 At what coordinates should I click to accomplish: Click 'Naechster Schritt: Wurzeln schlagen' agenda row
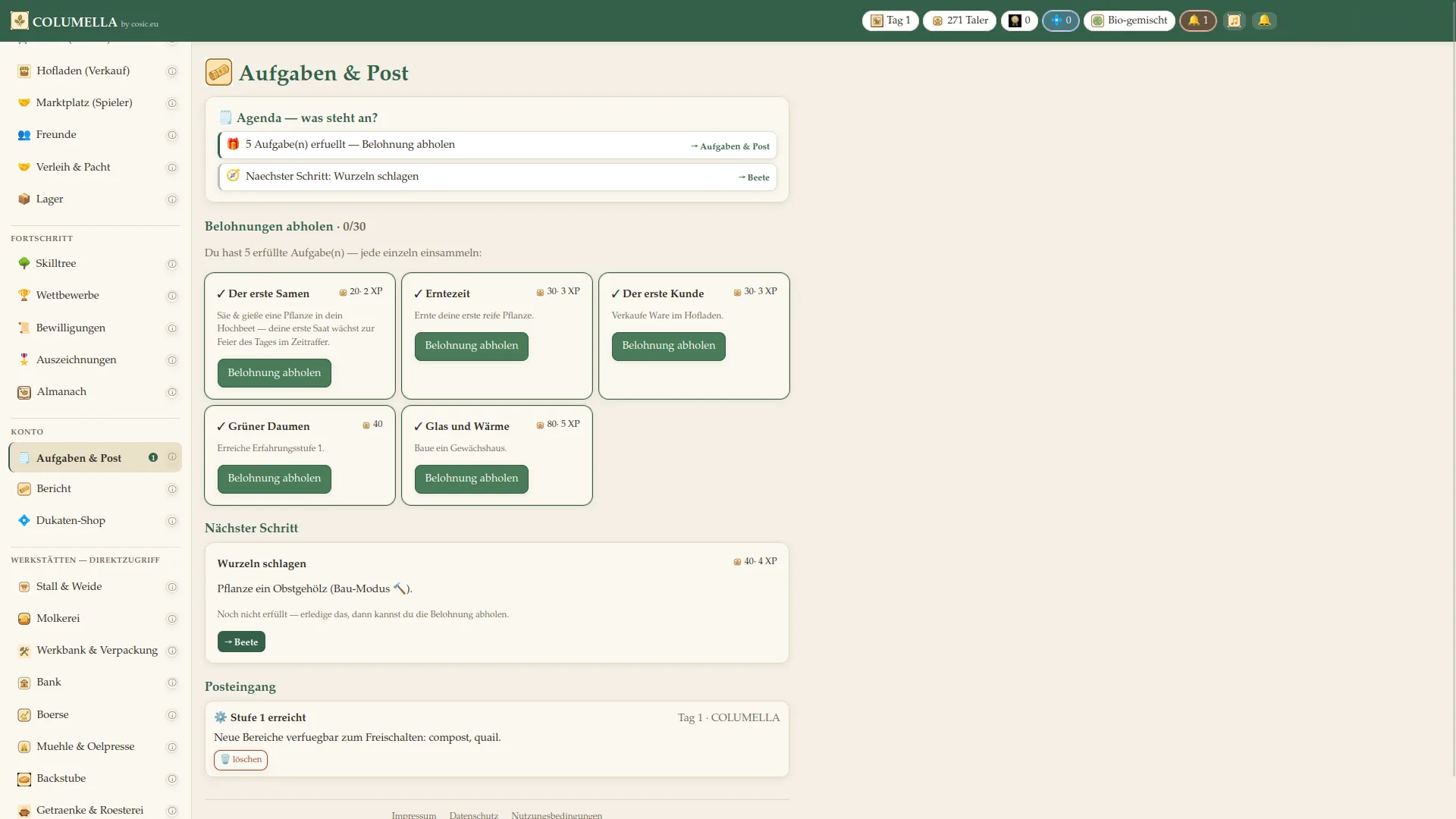497,177
